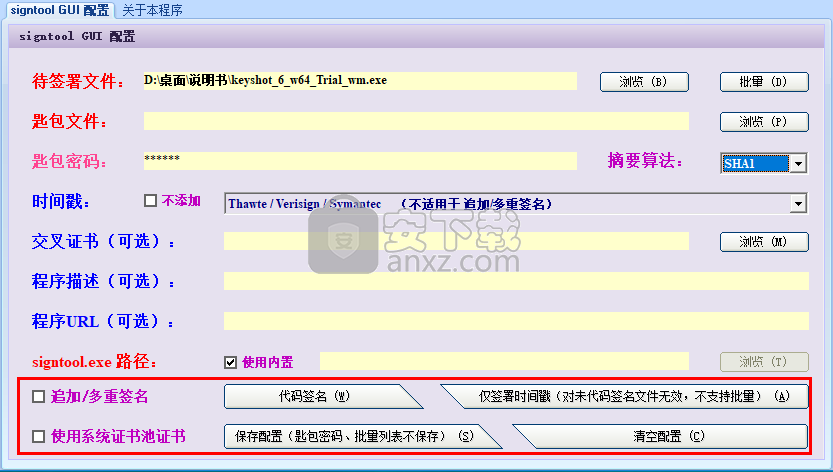Toggle the 不添加 timestamp checkbox

tap(150, 200)
